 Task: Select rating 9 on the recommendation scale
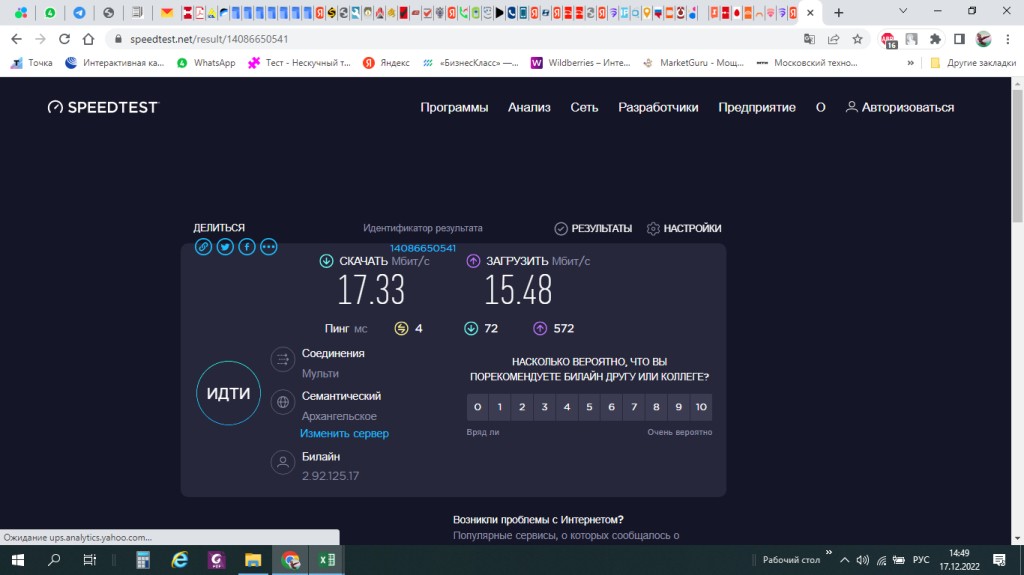pos(679,406)
